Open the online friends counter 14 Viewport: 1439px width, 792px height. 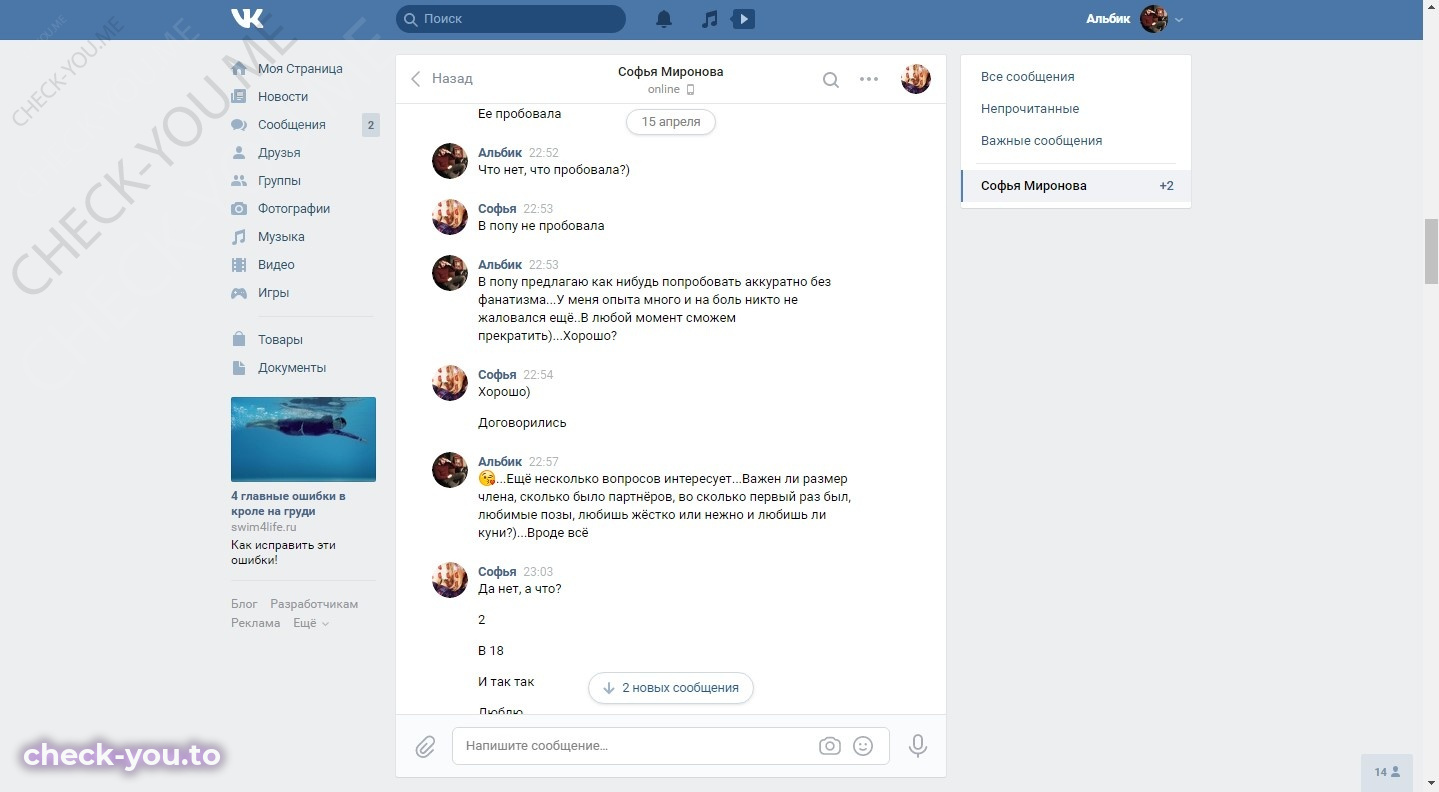pos(1387,772)
